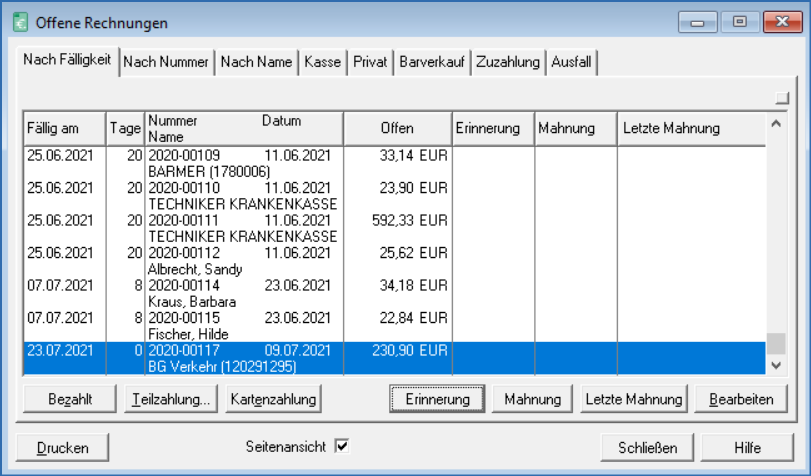Click the Erinnerung button
This screenshot has height=476, width=811.
click(x=437, y=399)
